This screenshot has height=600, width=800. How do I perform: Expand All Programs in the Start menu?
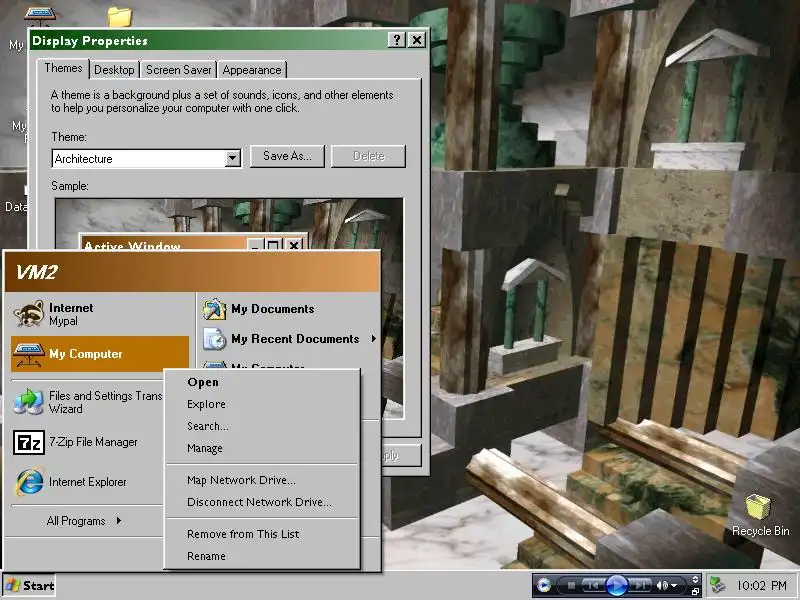click(84, 521)
